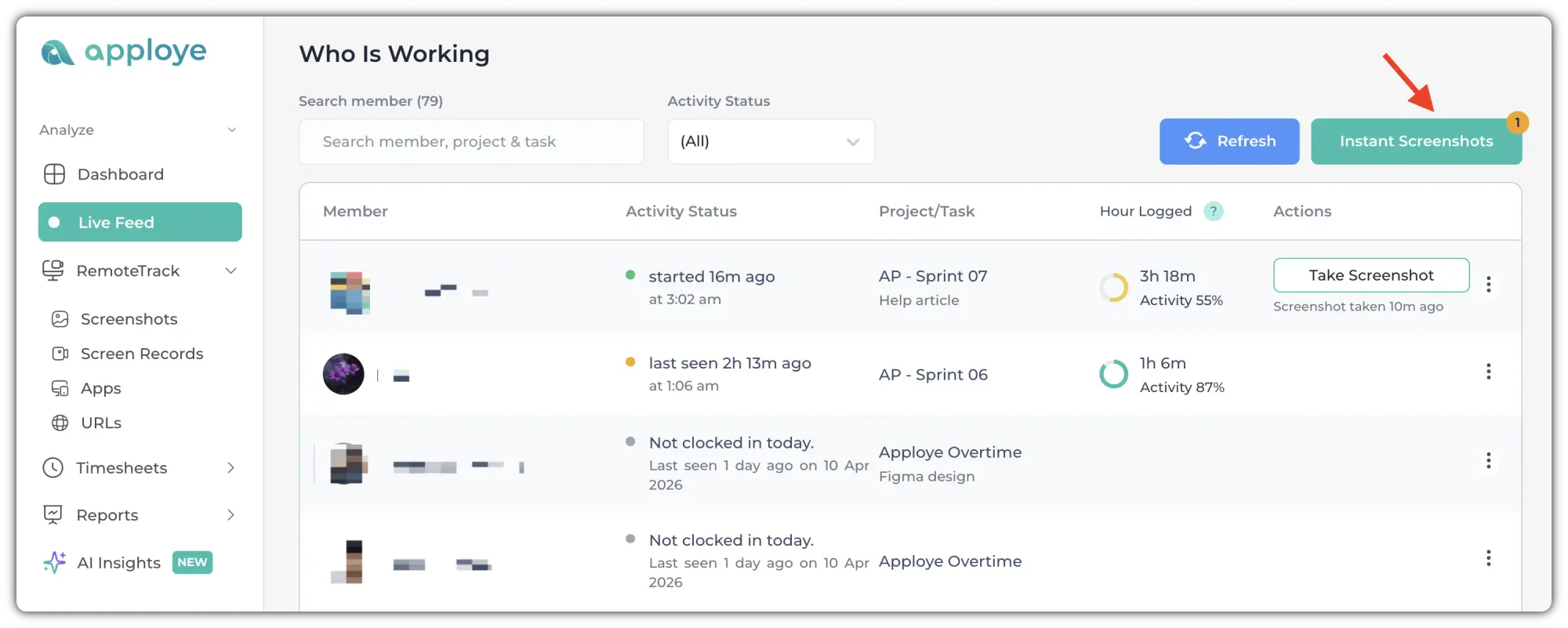Viewport: 1568px width, 628px height.
Task: Collapse the Analyze section chevron
Action: click(x=231, y=130)
